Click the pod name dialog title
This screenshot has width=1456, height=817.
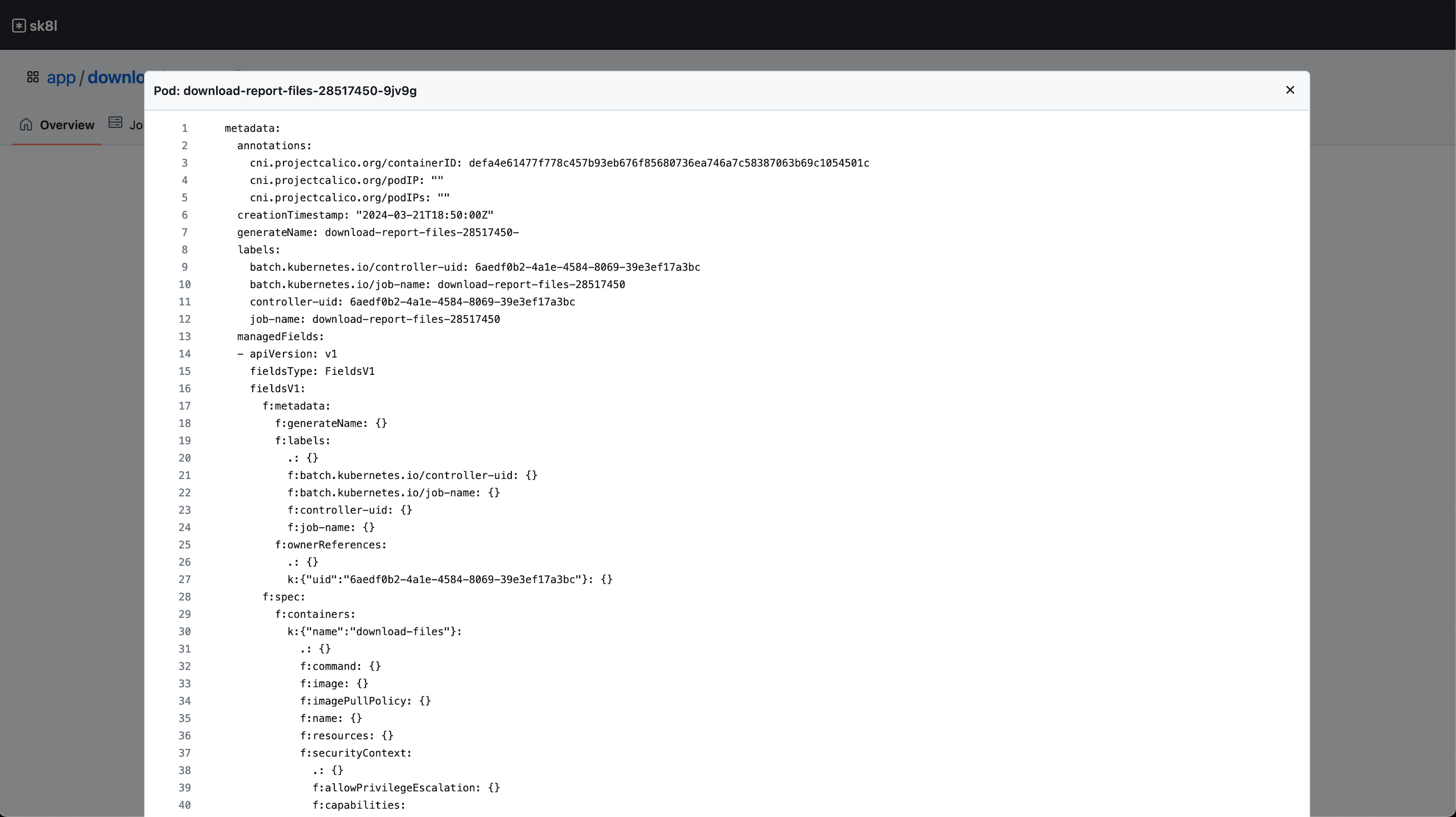click(x=285, y=90)
